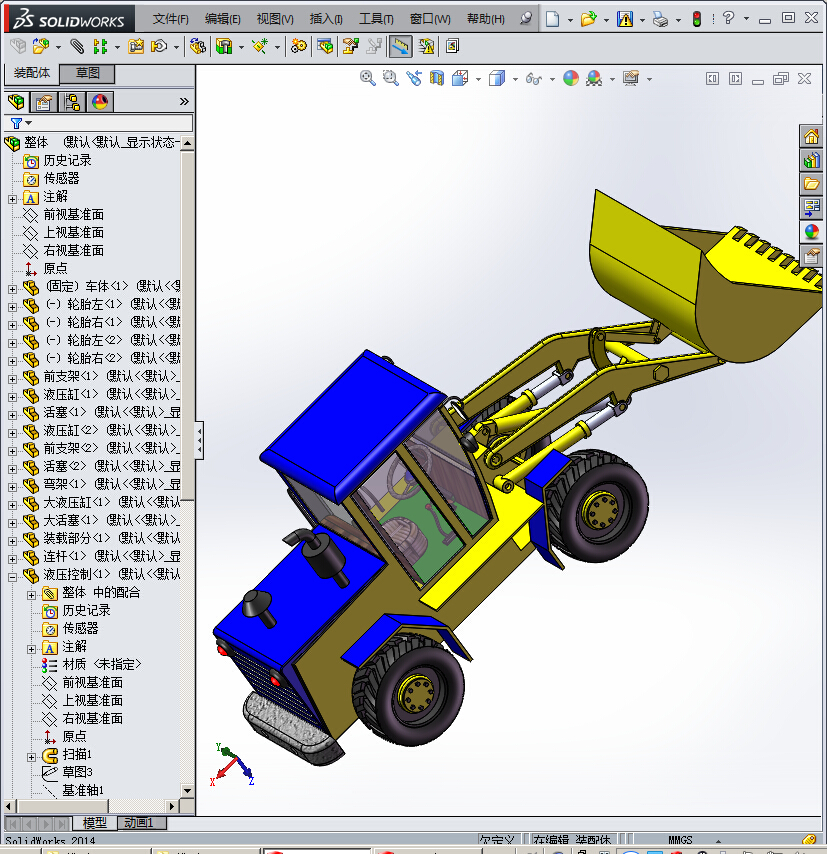Click the MMGS unit system in status bar
Viewport: 827px width, 854px height.
tap(680, 840)
